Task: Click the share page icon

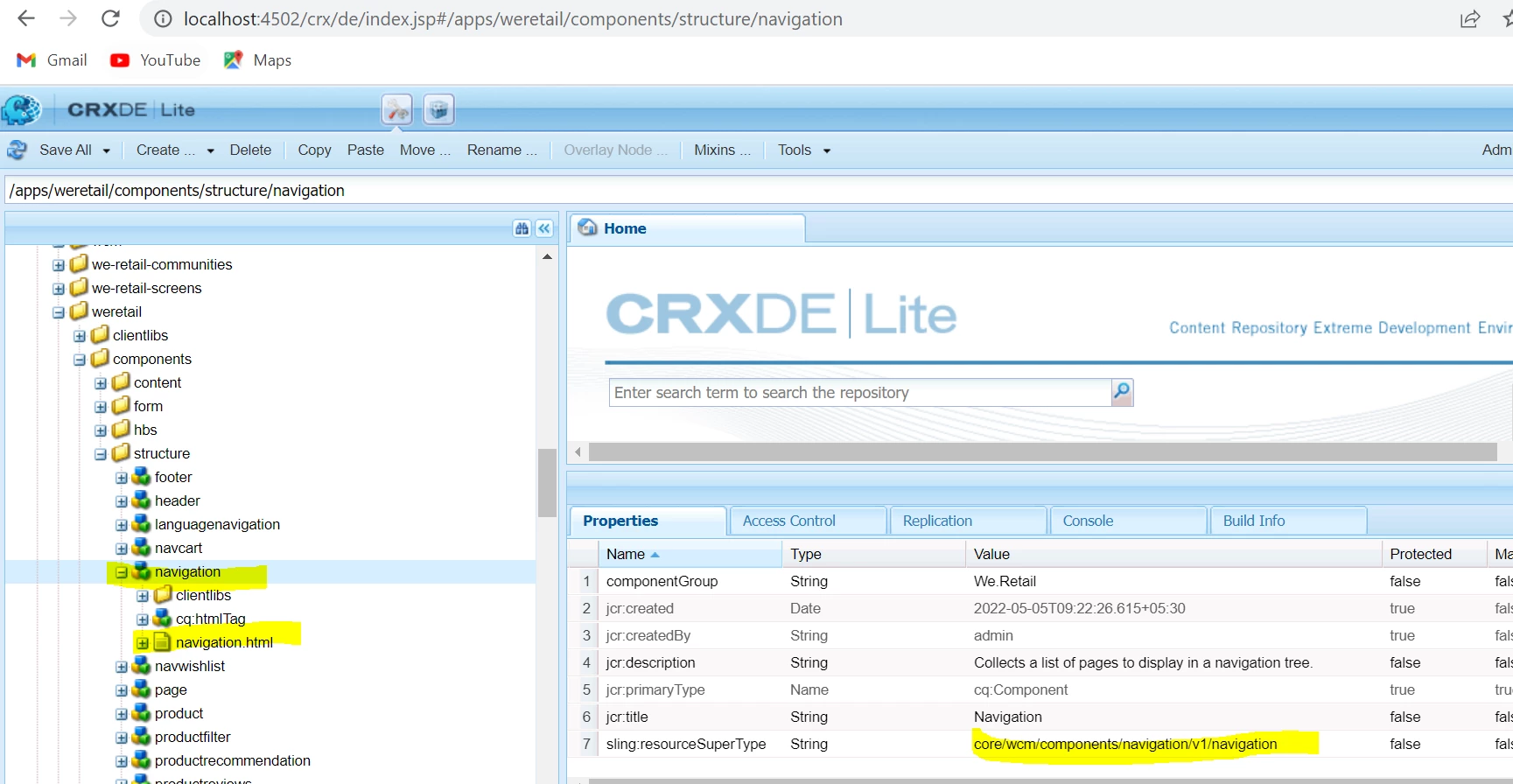Action: 1470,19
